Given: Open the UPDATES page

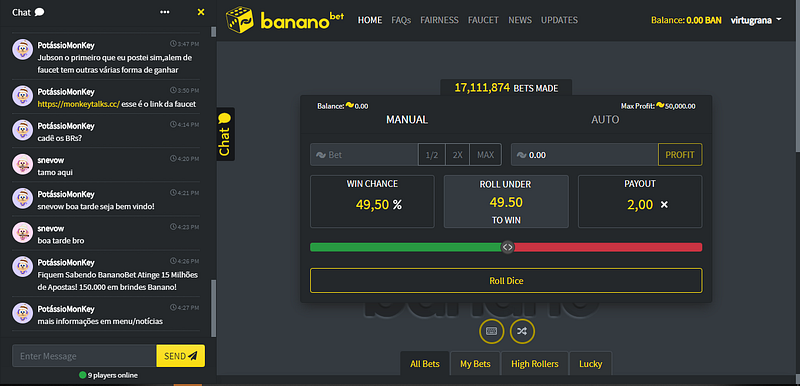Looking at the screenshot, I should (x=559, y=20).
